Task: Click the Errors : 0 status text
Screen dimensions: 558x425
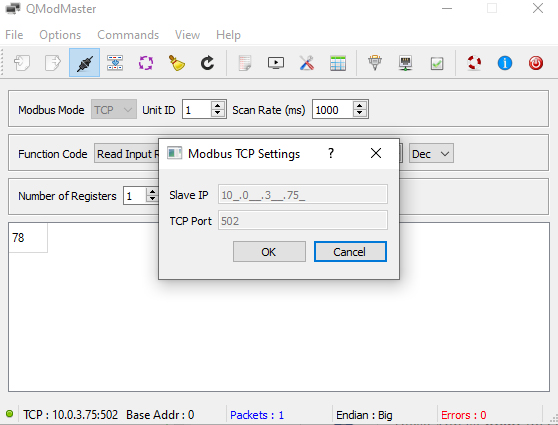Action: click(x=464, y=415)
